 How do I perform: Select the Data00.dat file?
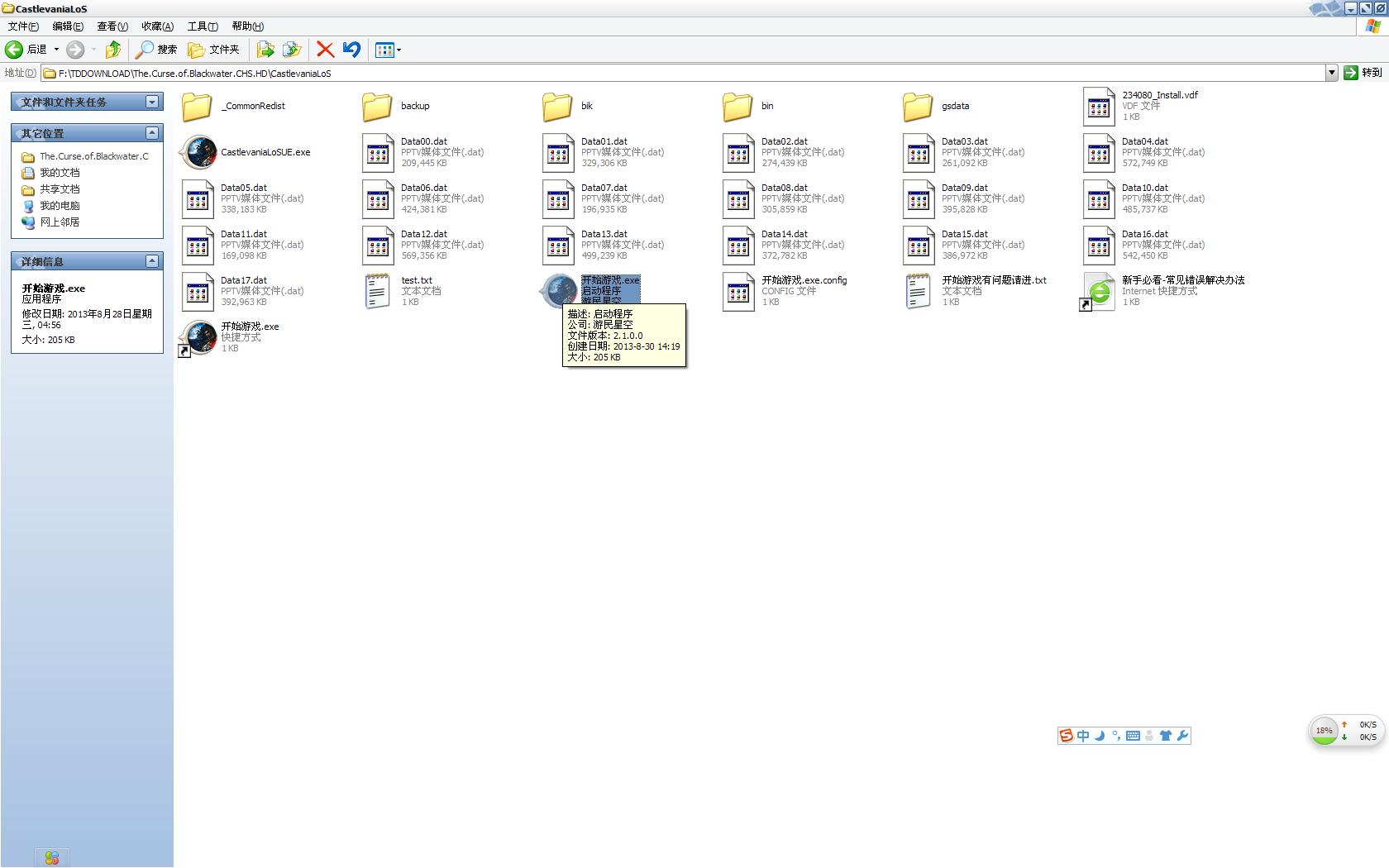(422, 152)
